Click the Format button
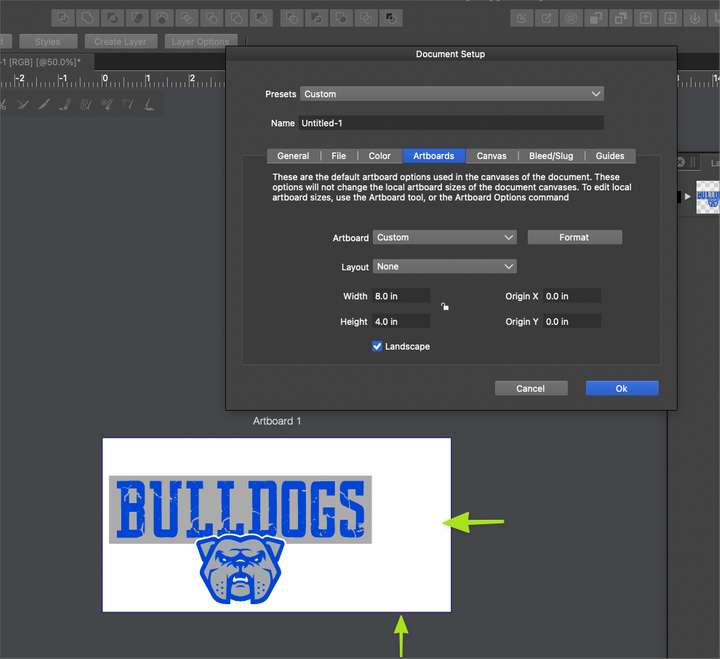The height and width of the screenshot is (659, 720). click(x=574, y=237)
